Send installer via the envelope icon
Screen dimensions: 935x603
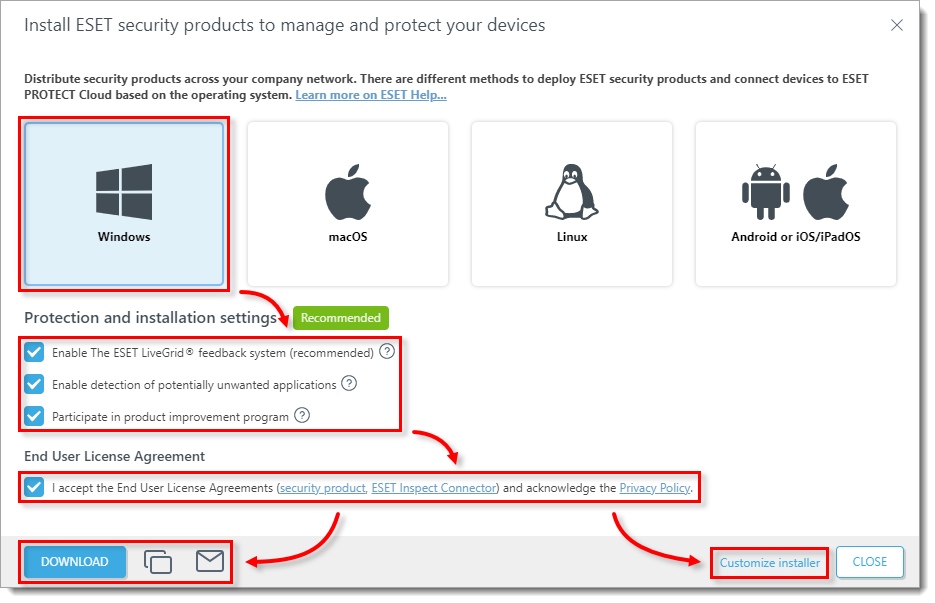[209, 562]
